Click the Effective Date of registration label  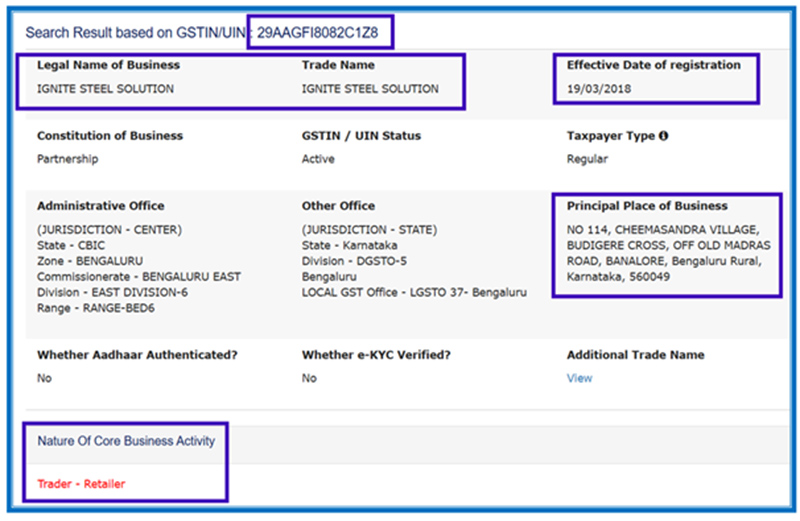point(653,65)
